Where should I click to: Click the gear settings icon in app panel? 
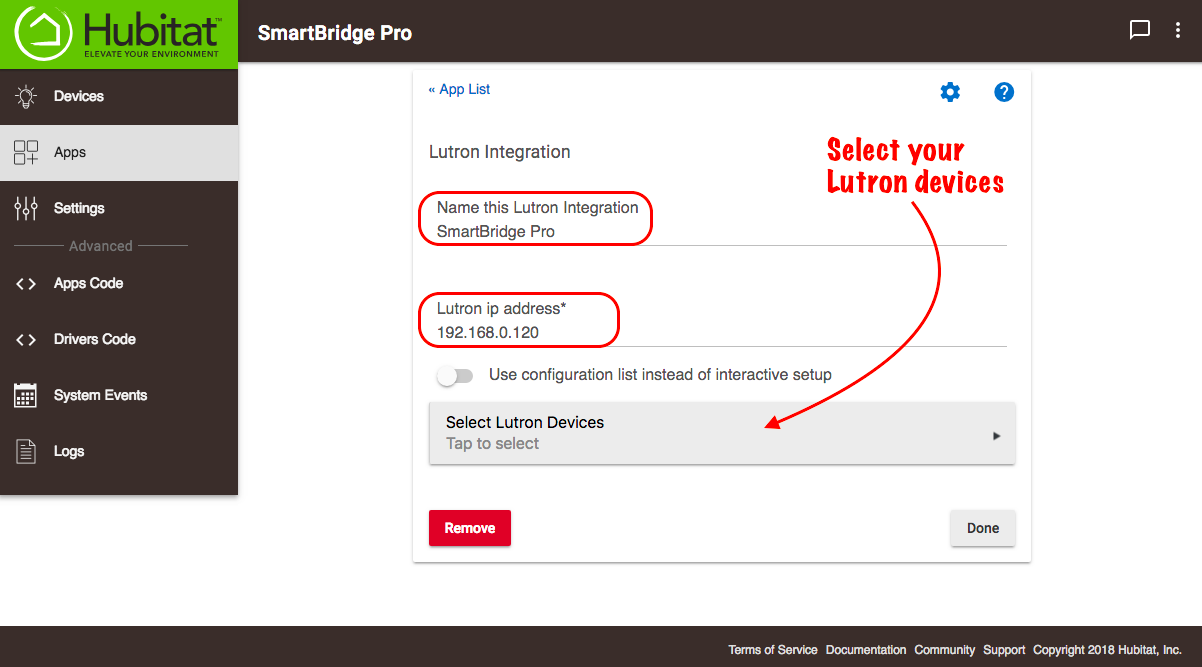pos(950,92)
